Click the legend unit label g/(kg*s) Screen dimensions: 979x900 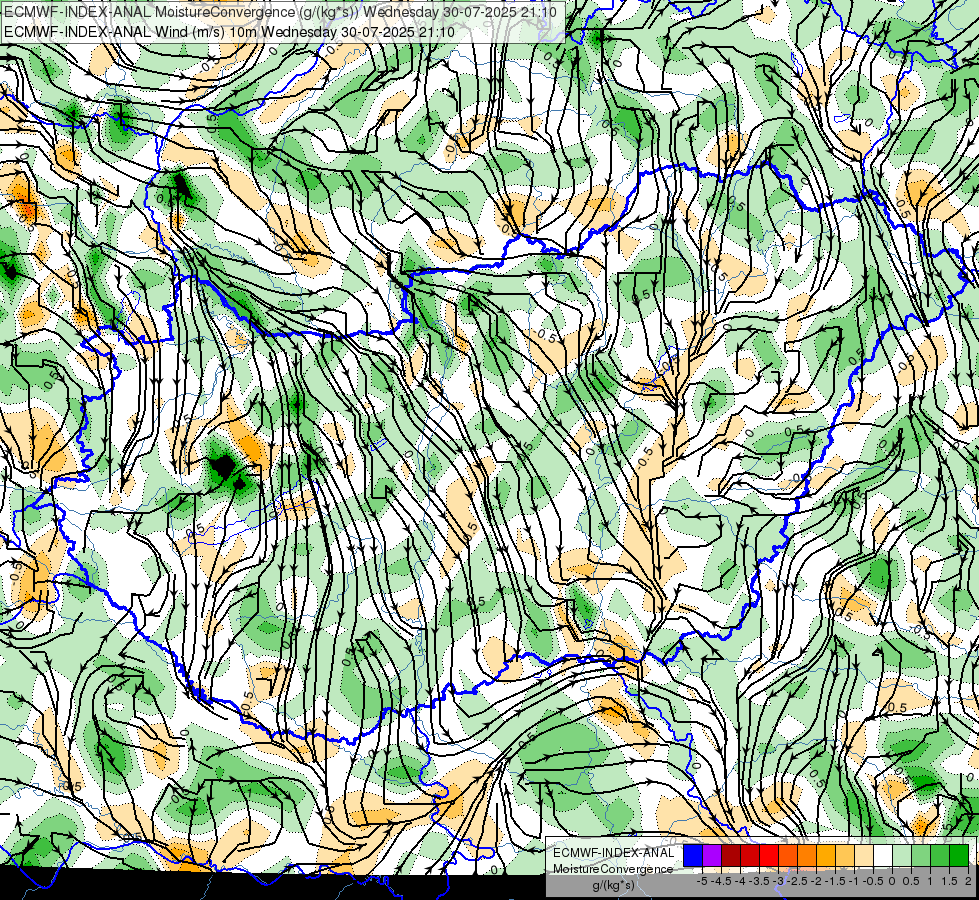(x=614, y=885)
